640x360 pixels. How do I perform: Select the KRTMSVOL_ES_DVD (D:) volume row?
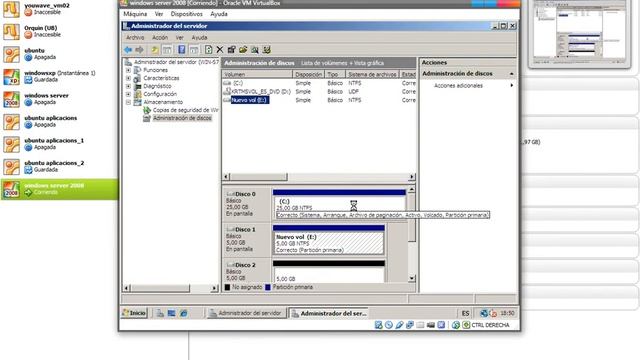[319, 92]
